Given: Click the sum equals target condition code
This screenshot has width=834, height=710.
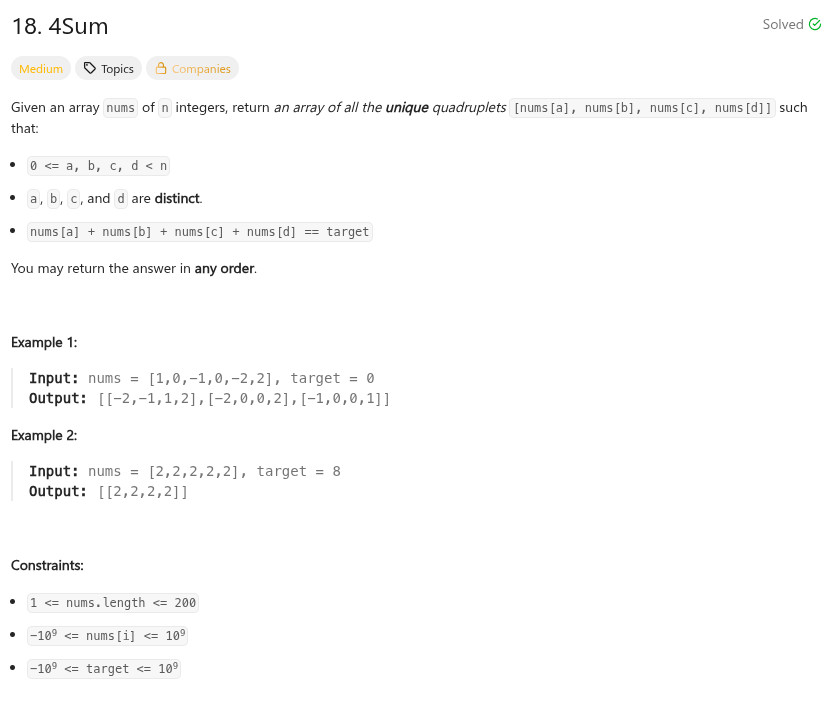Looking at the screenshot, I should point(199,232).
